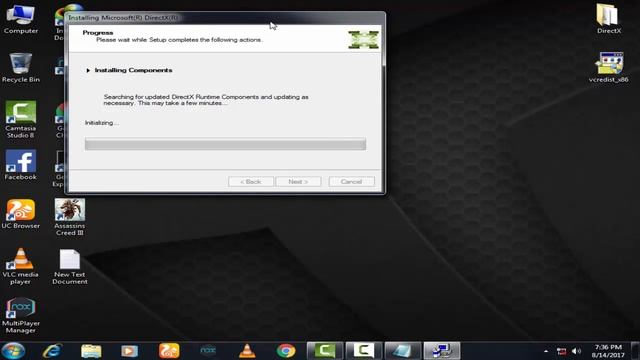Screen dimensions: 640x360
Task: Open the Recycle Bin
Action: (x=20, y=67)
